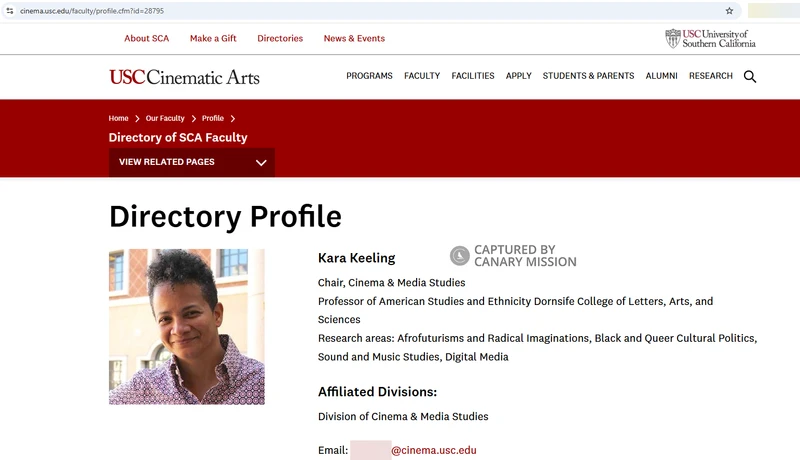Go to Home breadcrumb

[x=118, y=118]
